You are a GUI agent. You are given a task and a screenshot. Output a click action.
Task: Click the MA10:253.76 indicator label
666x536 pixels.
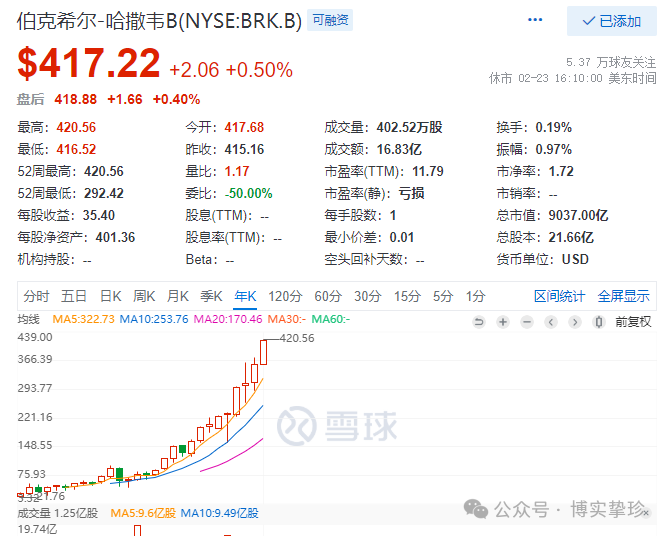click(154, 319)
